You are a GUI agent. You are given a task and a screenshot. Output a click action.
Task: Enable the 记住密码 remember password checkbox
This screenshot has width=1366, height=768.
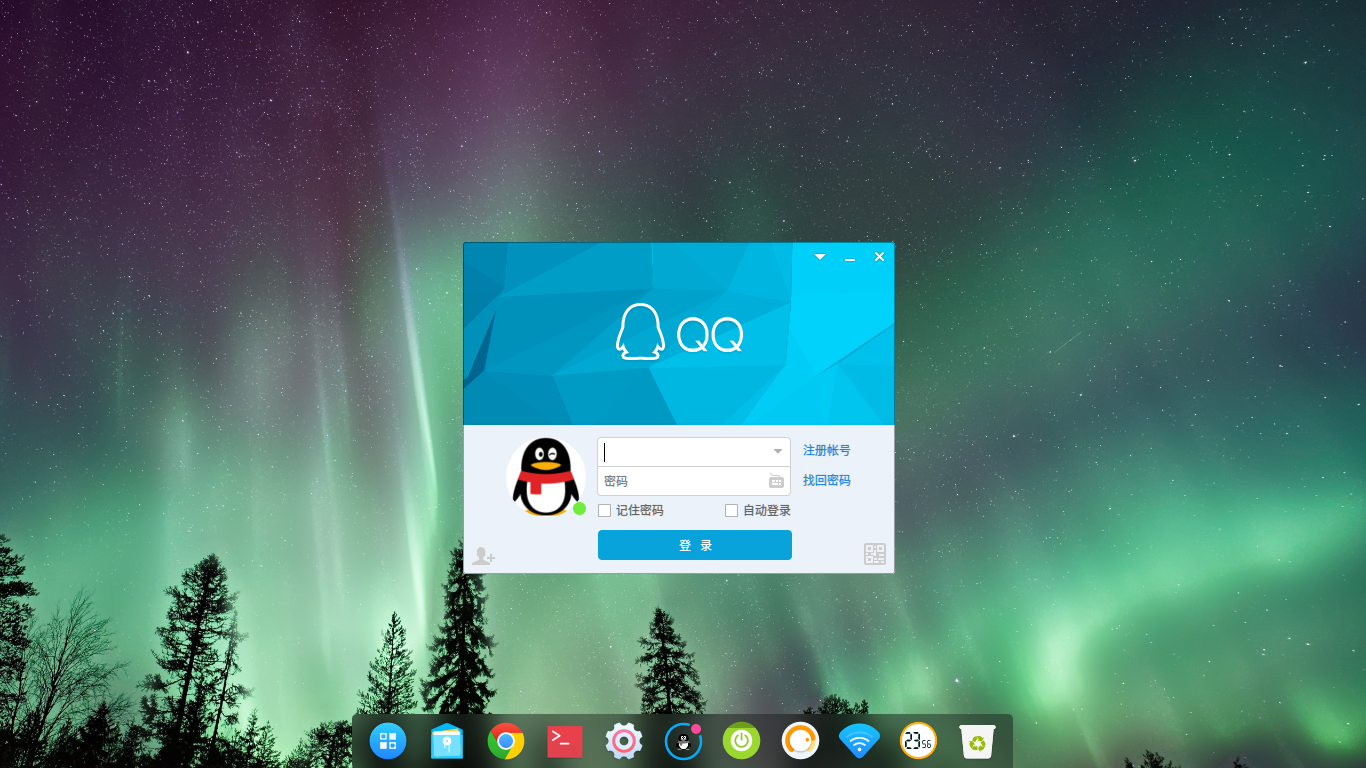604,510
